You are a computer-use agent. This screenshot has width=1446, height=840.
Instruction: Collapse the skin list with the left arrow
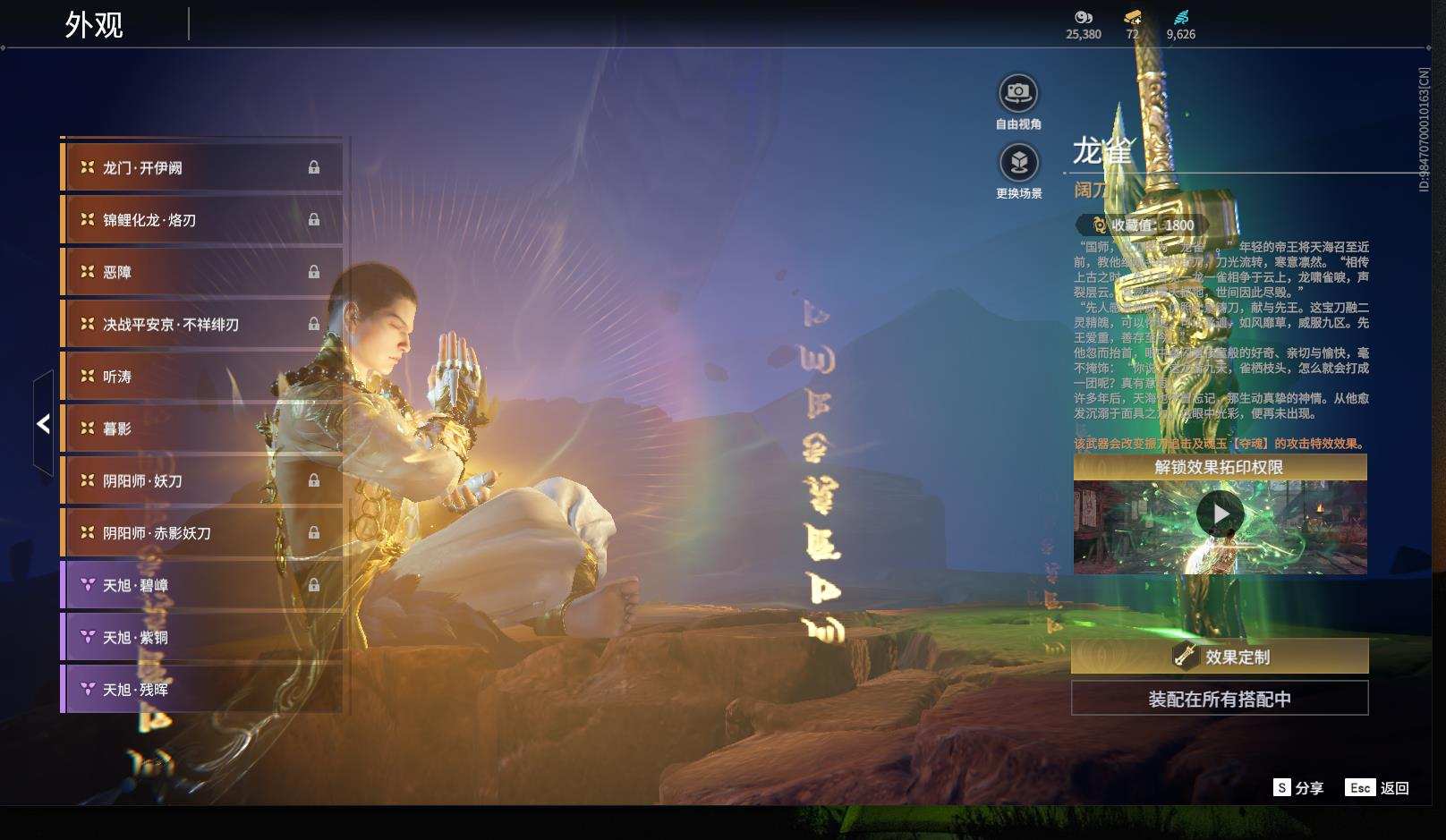(x=43, y=424)
